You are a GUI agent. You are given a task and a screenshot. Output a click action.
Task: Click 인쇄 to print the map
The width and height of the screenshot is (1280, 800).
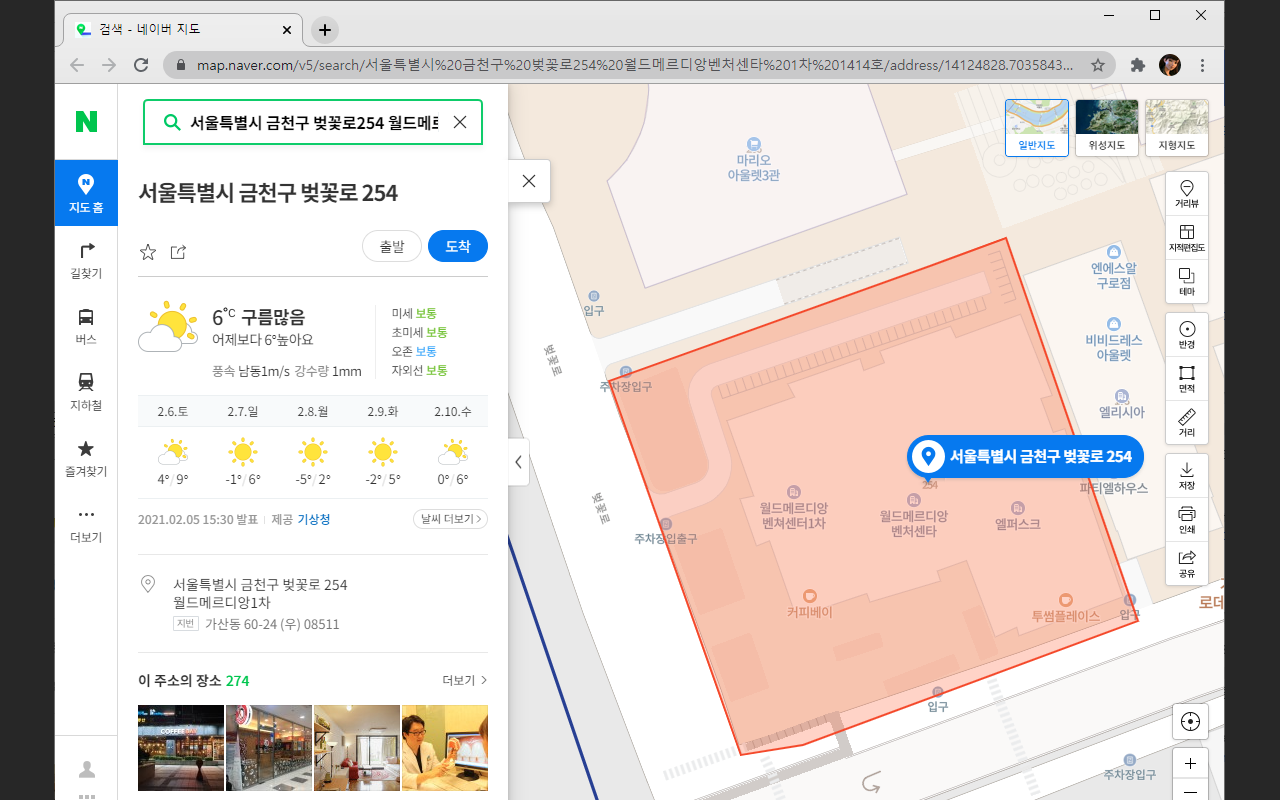pyautogui.click(x=1187, y=520)
